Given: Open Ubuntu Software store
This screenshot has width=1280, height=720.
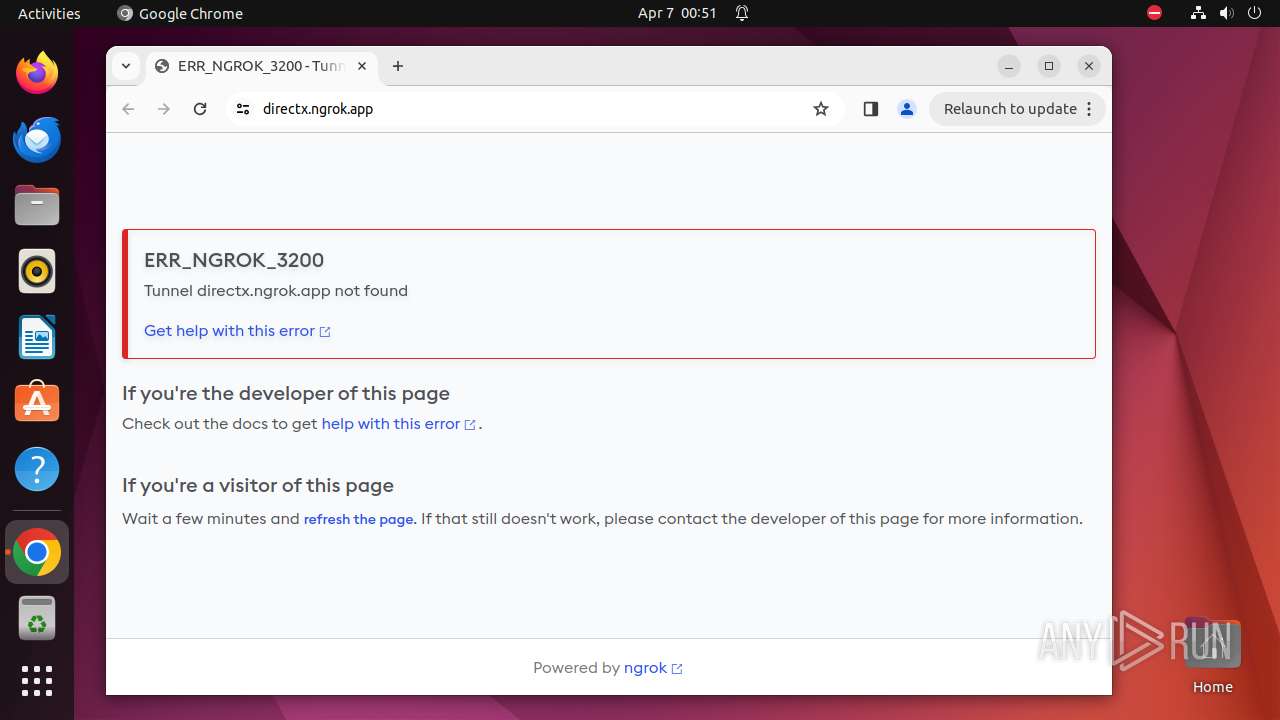Looking at the screenshot, I should tap(37, 403).
